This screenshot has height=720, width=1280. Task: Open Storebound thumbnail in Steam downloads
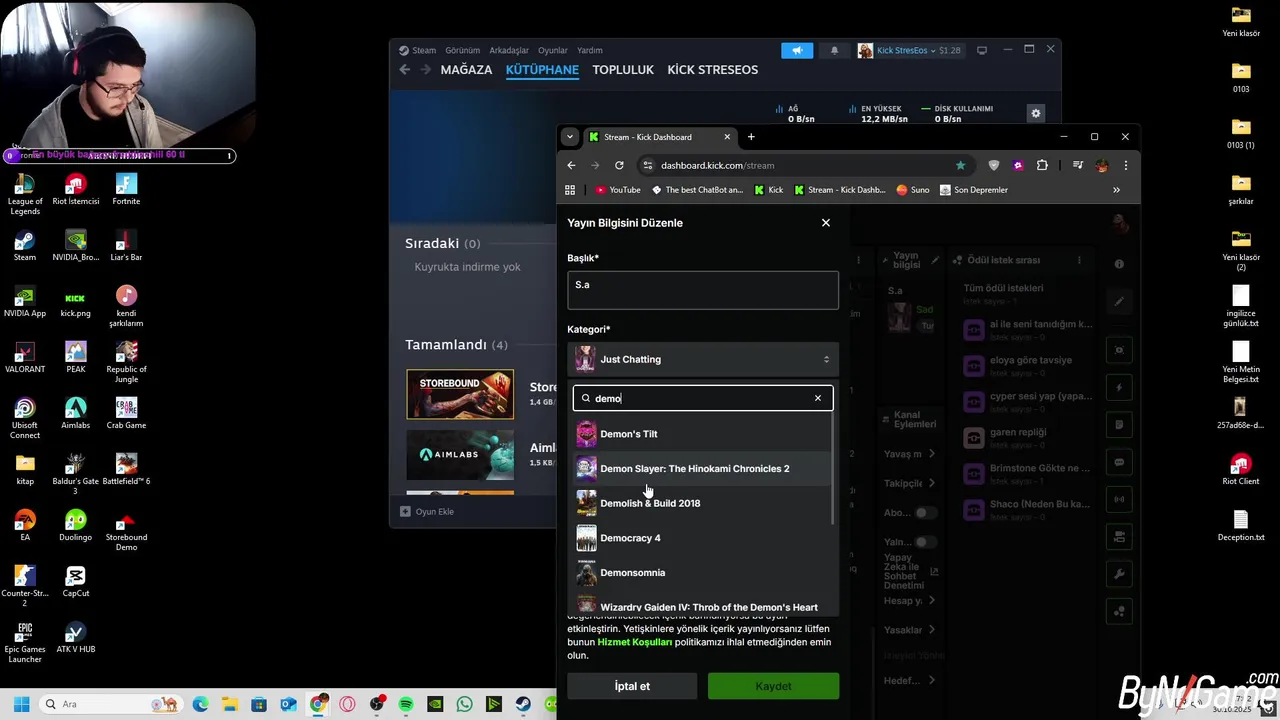click(460, 394)
